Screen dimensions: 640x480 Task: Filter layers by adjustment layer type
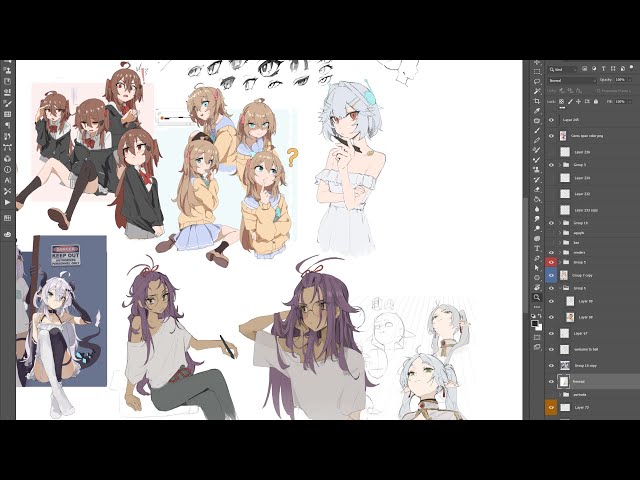pyautogui.click(x=594, y=69)
